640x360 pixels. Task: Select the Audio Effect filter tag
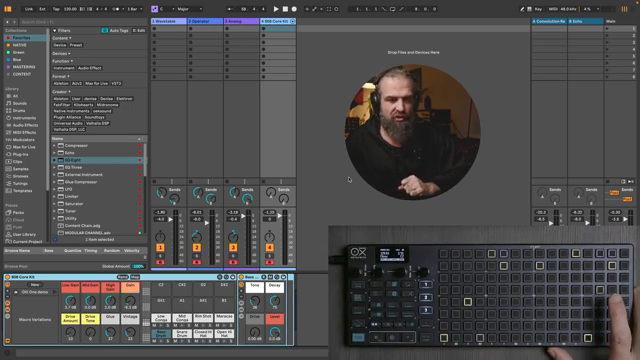89,68
